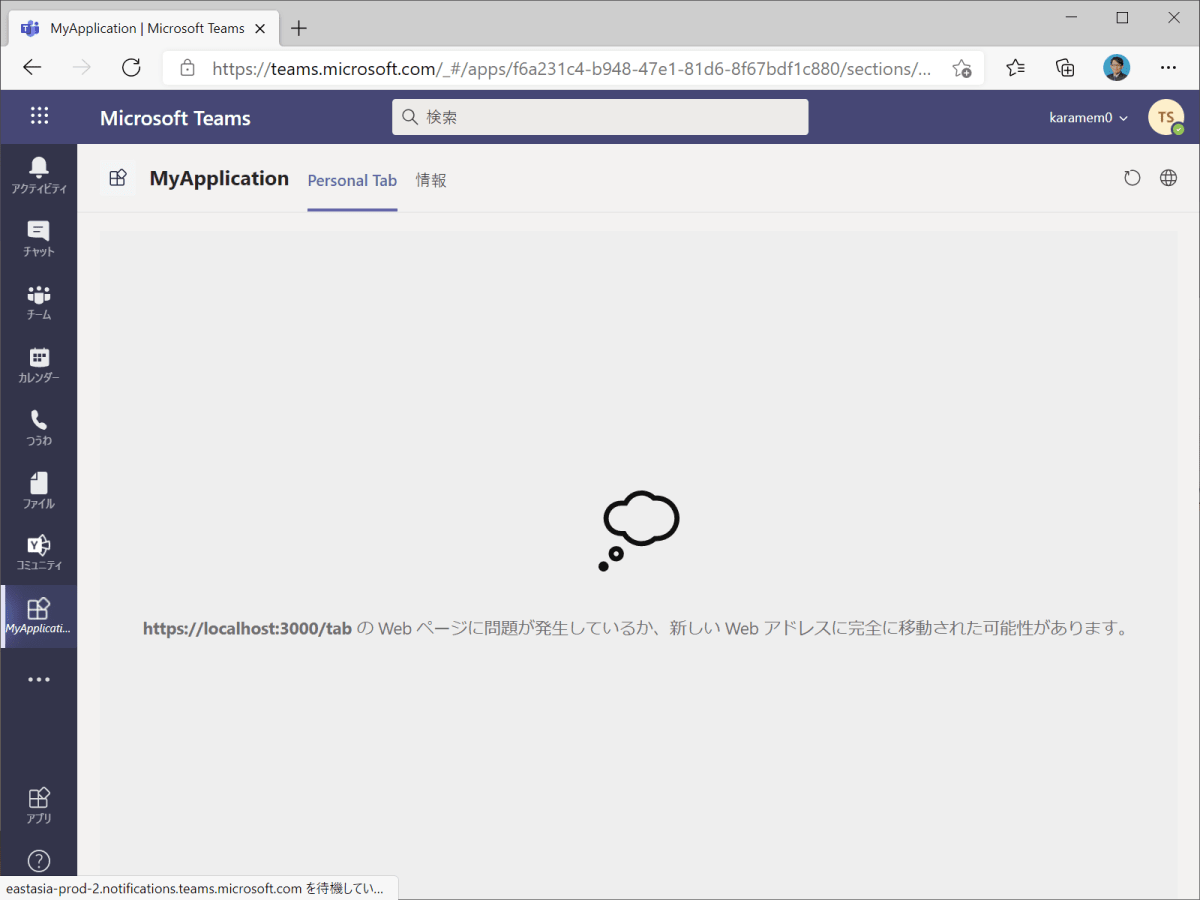Open tab website via globe icon
The height and width of the screenshot is (900, 1200).
pos(1168,178)
